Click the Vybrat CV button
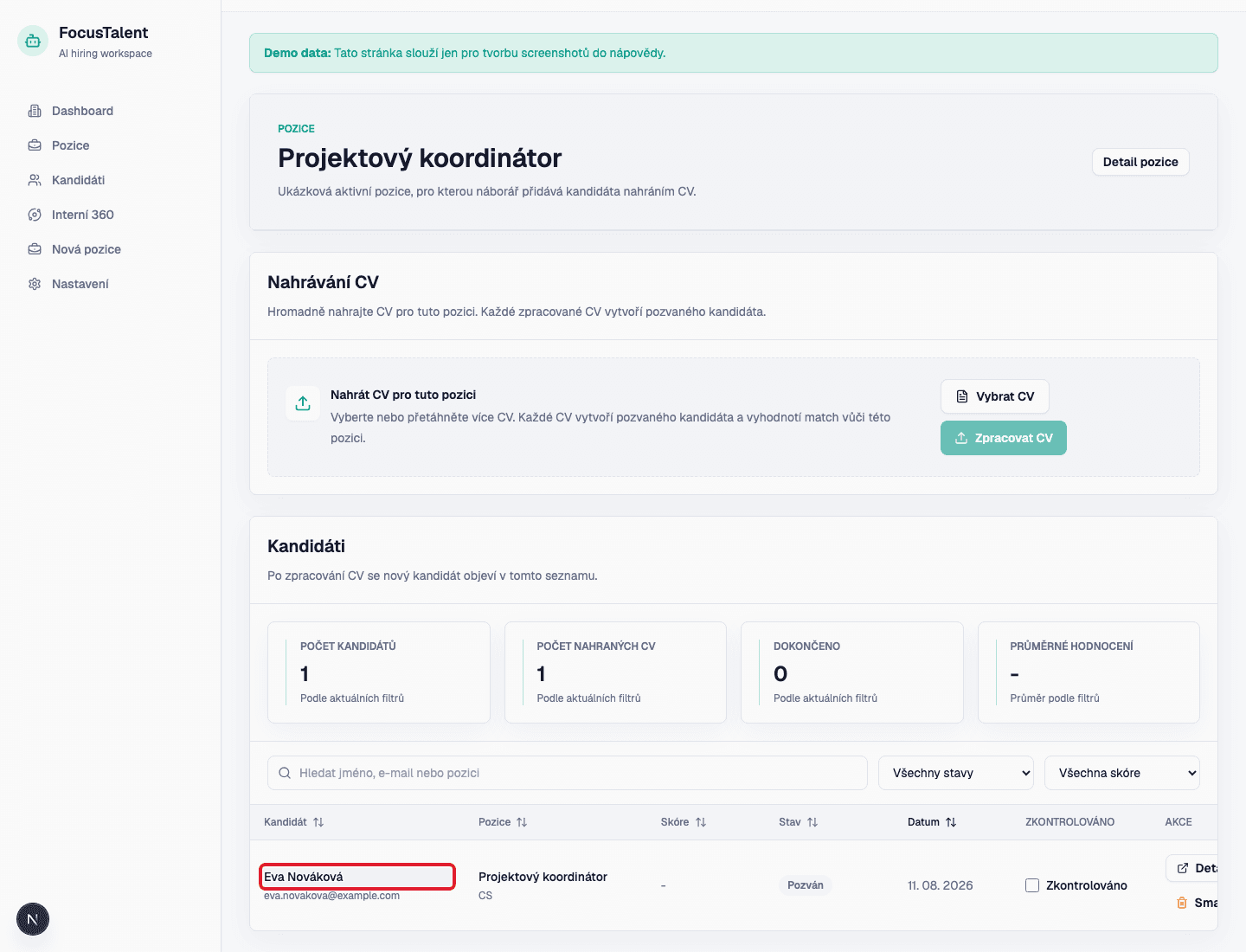 pos(995,396)
